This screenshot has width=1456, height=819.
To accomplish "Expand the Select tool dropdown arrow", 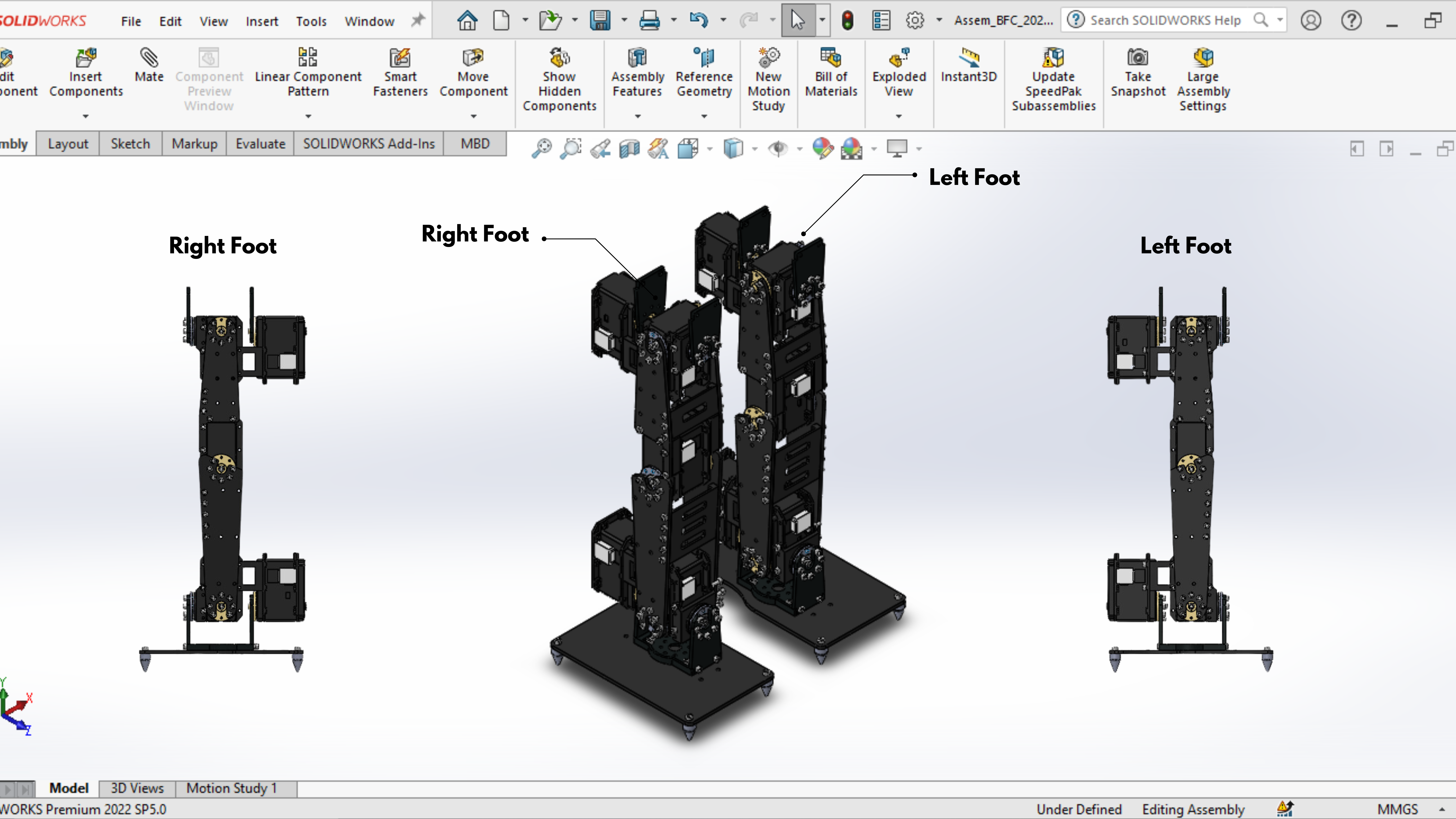I will coord(822,21).
